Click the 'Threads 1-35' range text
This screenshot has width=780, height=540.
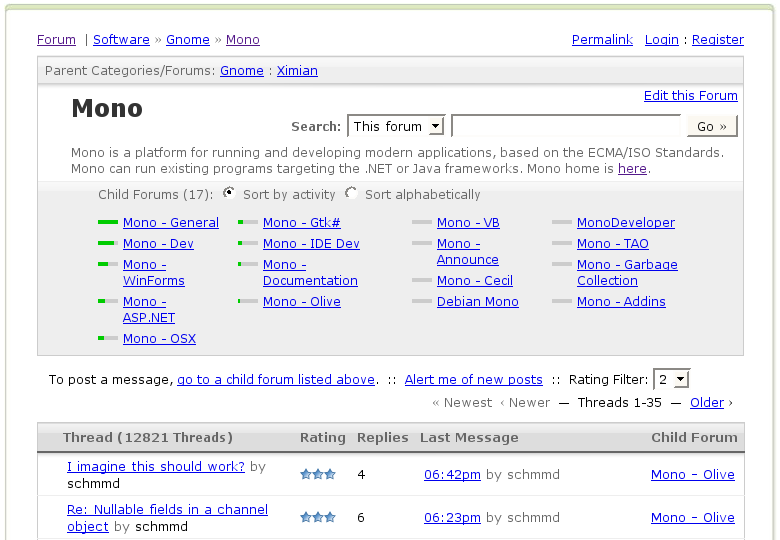(x=619, y=402)
